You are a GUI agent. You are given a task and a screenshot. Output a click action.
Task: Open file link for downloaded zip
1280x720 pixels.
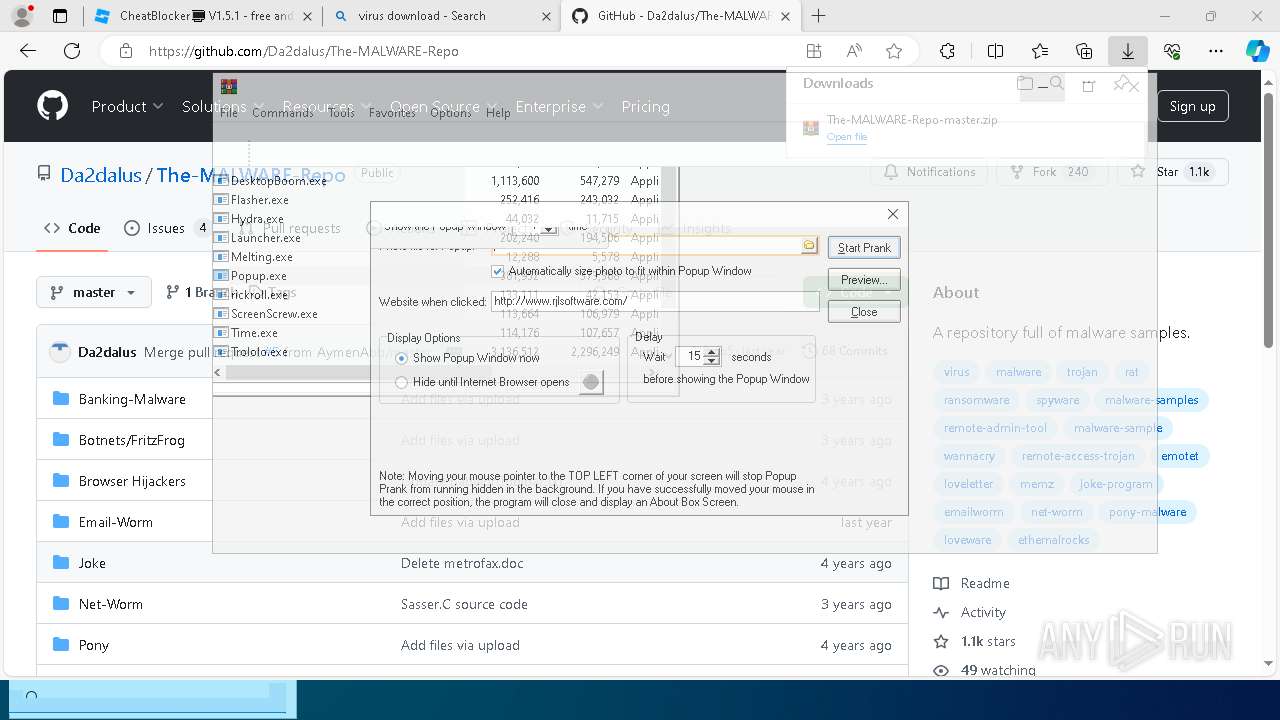pyautogui.click(x=847, y=137)
